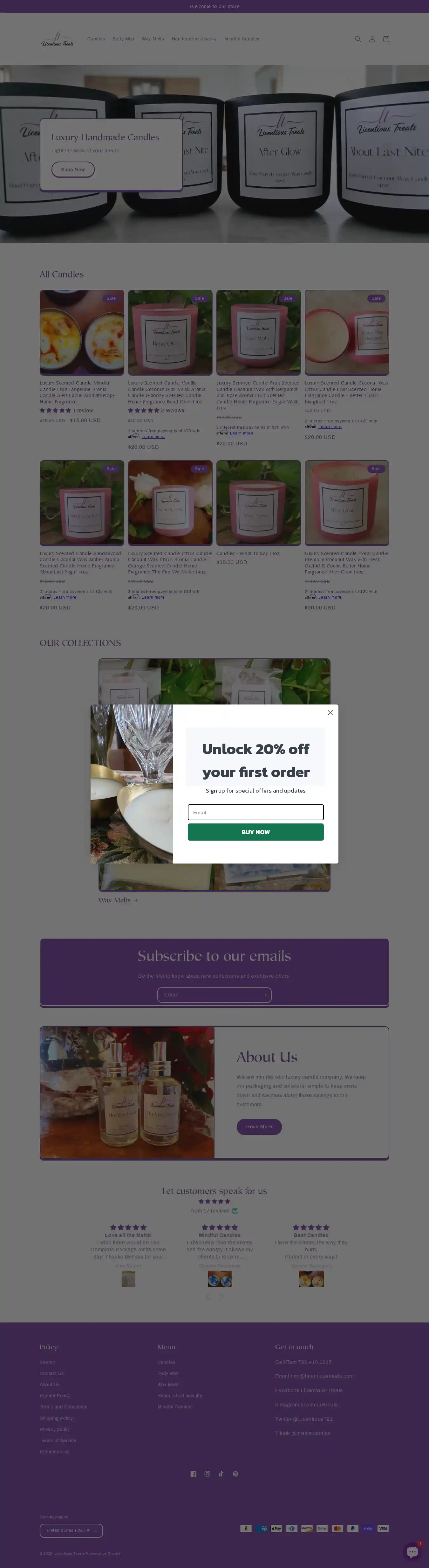Click Read More in About Us

pos(259,1127)
